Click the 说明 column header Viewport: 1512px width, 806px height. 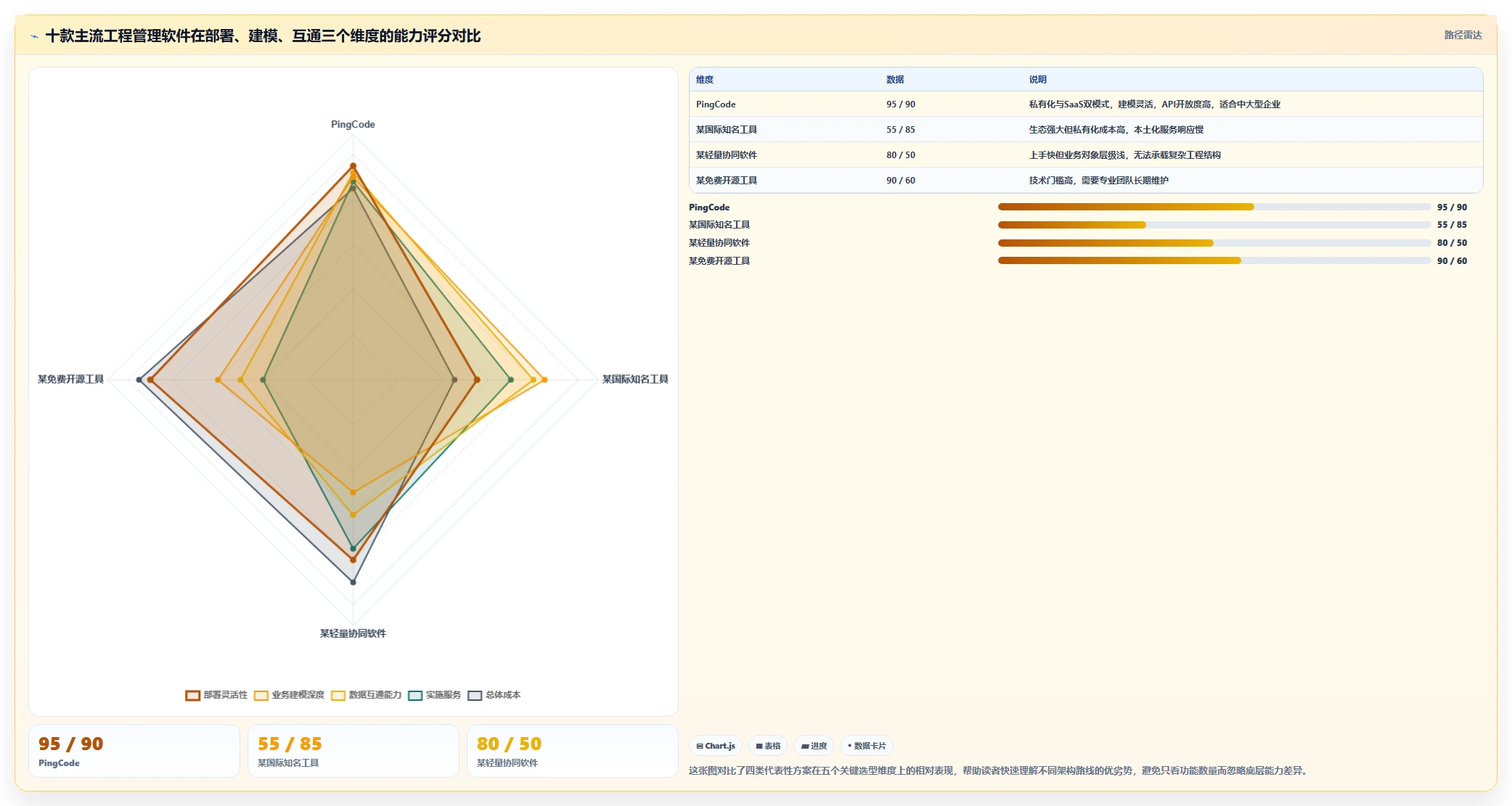(1038, 80)
